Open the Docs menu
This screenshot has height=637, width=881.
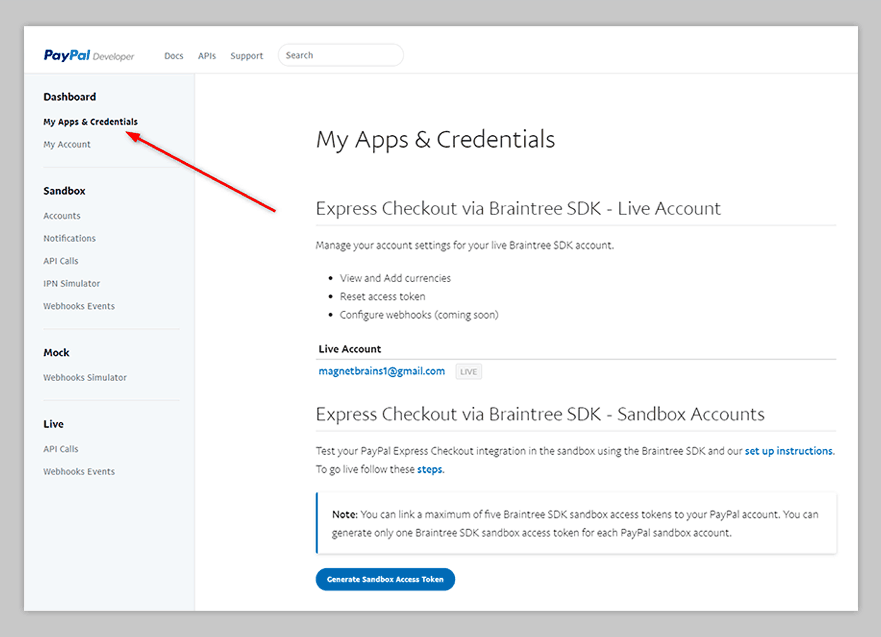click(174, 56)
